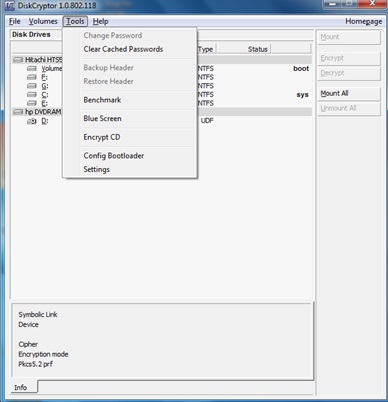Click the Encryption mode label

(x=43, y=354)
